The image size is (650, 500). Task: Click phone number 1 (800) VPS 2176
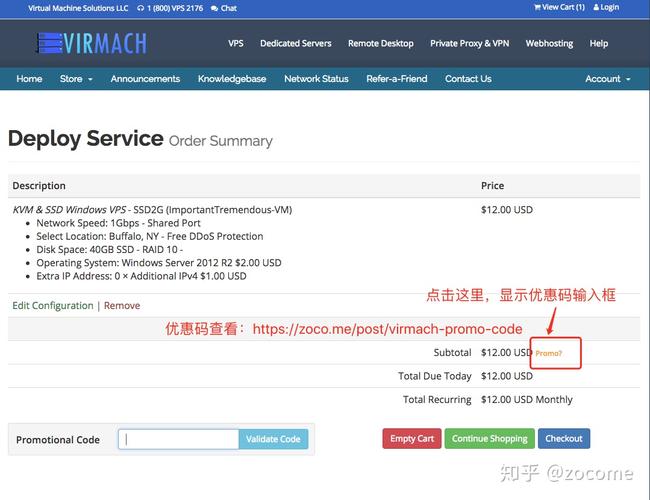point(175,8)
